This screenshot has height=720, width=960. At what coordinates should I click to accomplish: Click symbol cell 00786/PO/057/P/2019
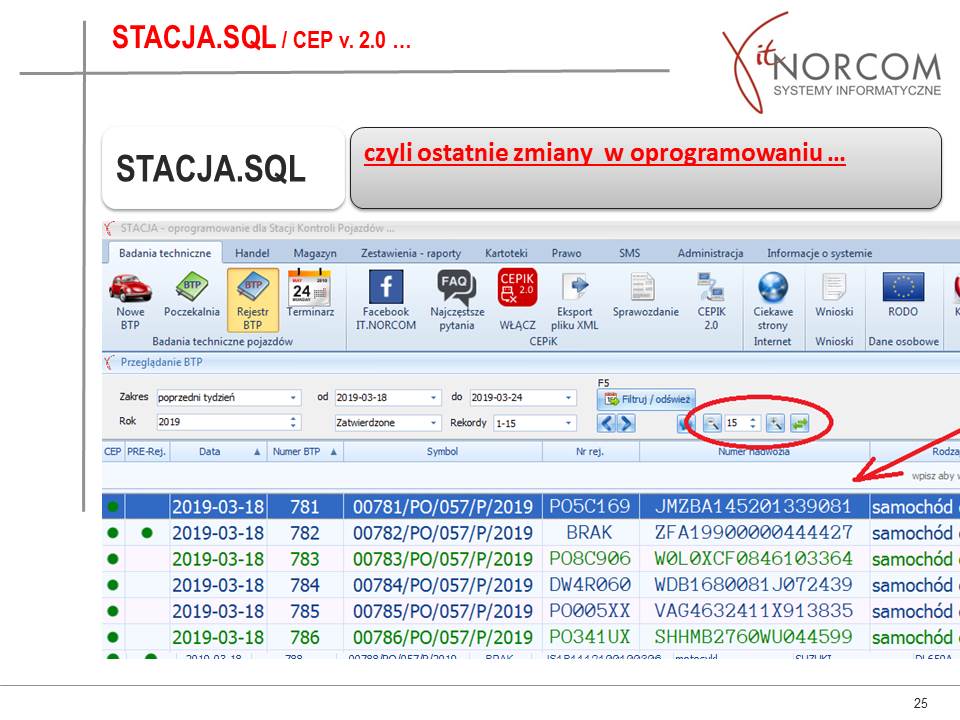443,637
